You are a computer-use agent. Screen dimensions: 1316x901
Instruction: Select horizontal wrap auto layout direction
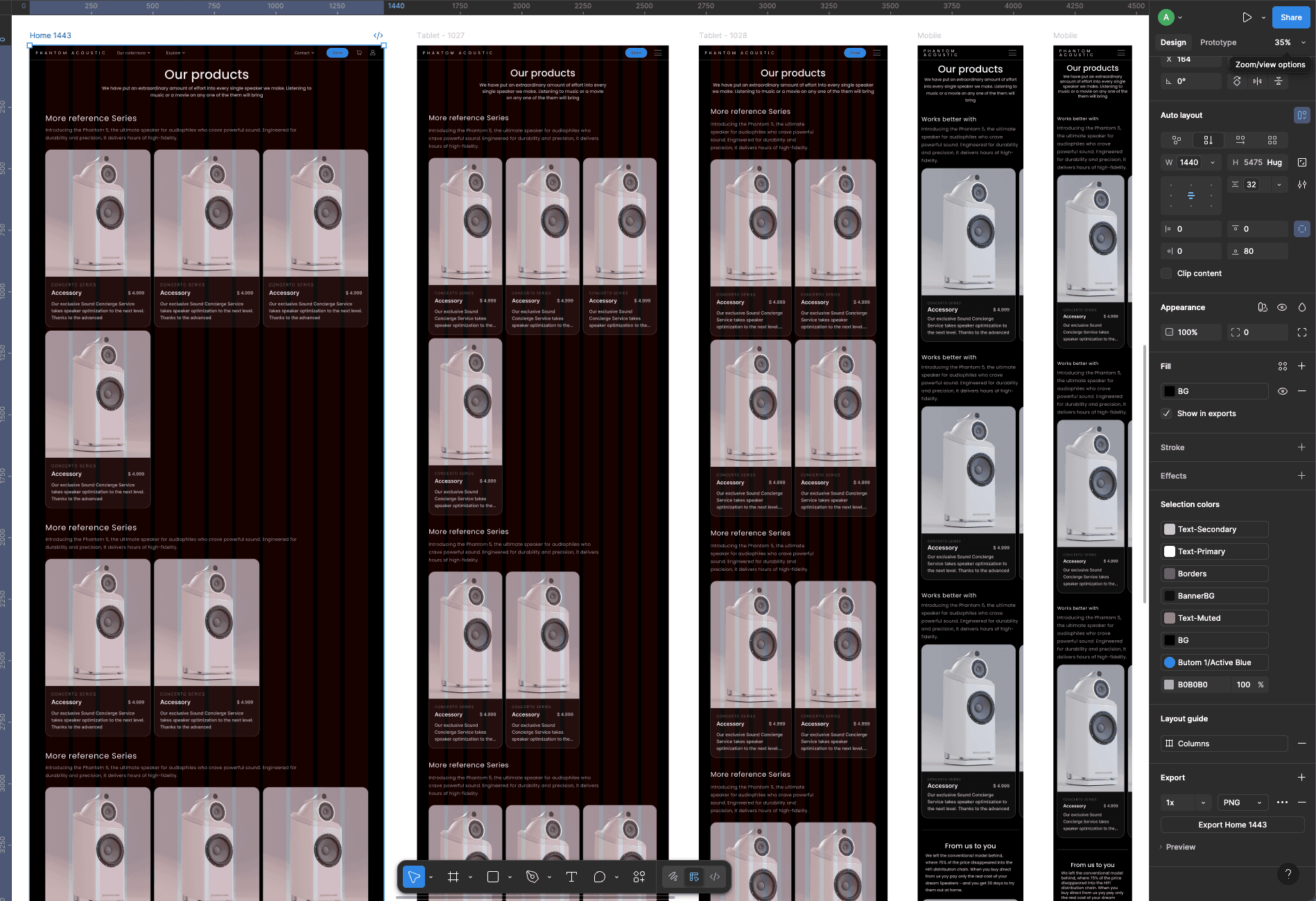[1240, 140]
